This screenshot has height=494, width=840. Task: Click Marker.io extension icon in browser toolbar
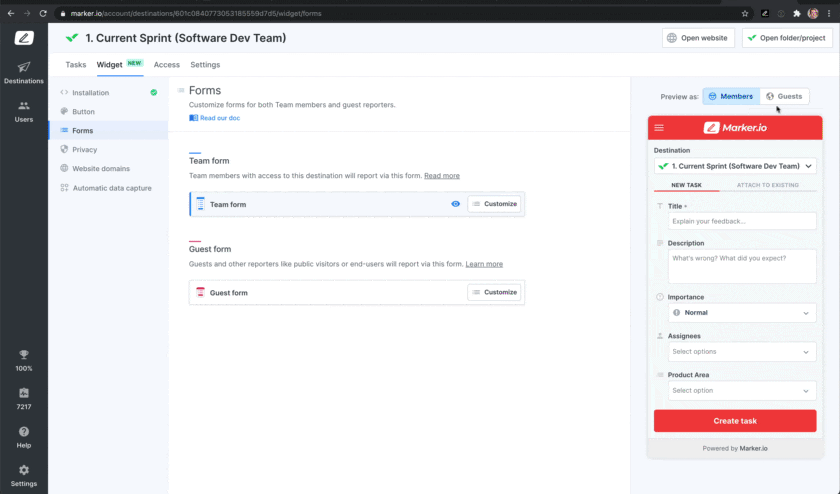[x=765, y=13]
